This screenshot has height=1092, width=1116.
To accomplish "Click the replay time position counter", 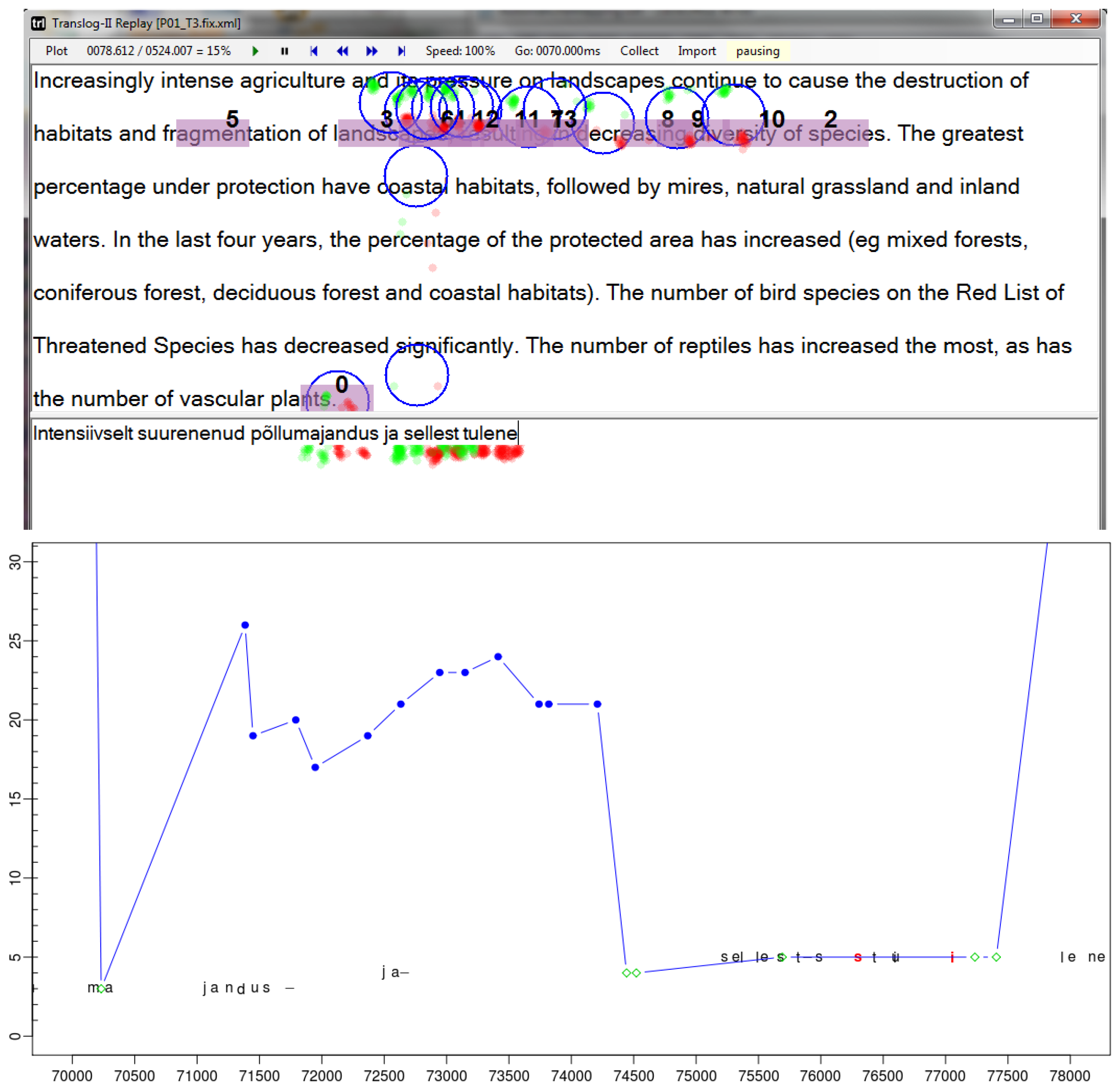I will tap(158, 51).
